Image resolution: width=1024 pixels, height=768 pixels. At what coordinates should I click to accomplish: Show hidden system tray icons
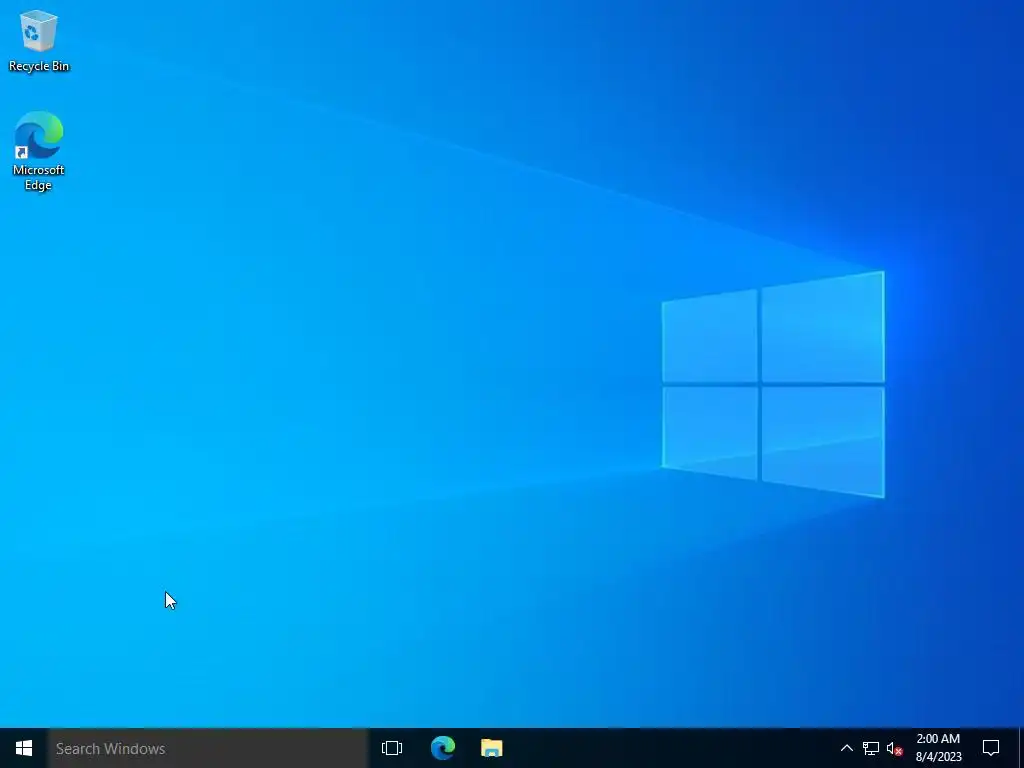pyautogui.click(x=846, y=748)
